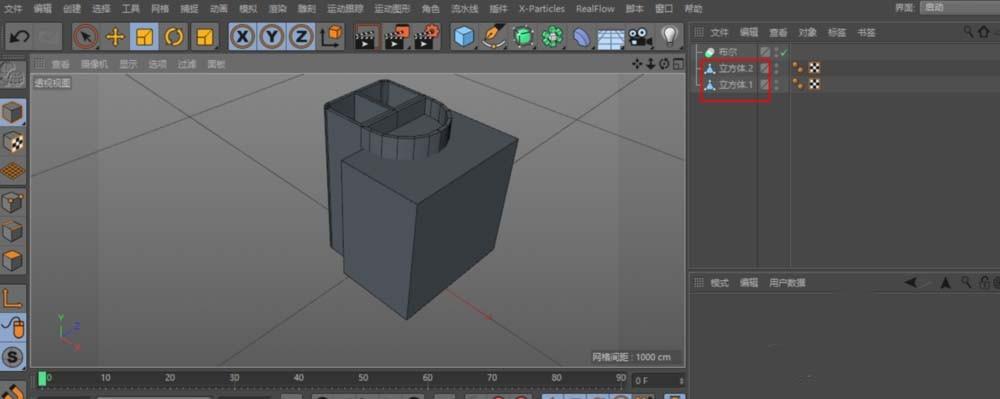Open the 窗口 menu
Viewport: 1000px width, 399px height.
click(664, 8)
